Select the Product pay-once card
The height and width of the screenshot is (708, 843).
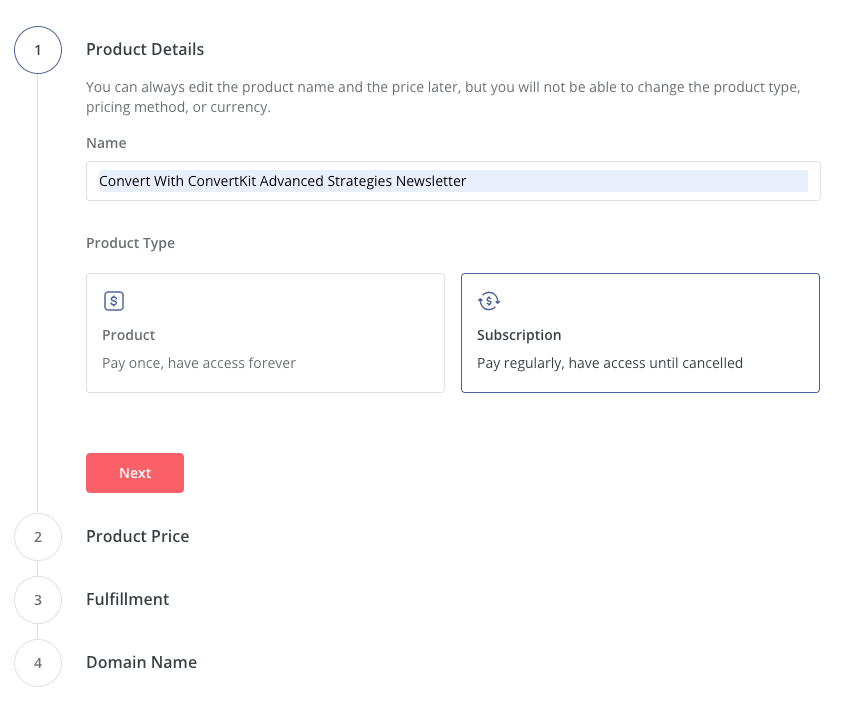pyautogui.click(x=266, y=333)
